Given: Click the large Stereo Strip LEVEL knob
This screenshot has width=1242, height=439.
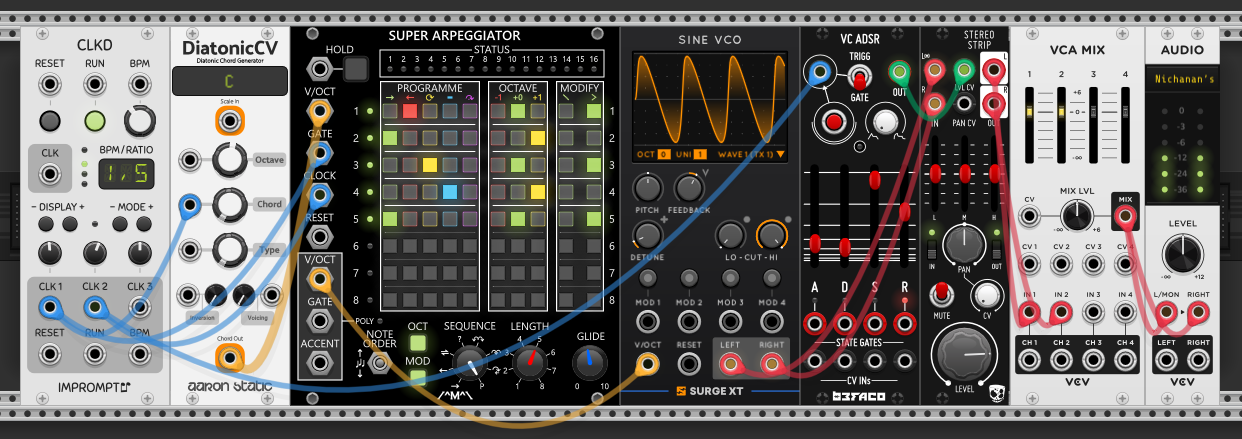Looking at the screenshot, I should click(964, 355).
